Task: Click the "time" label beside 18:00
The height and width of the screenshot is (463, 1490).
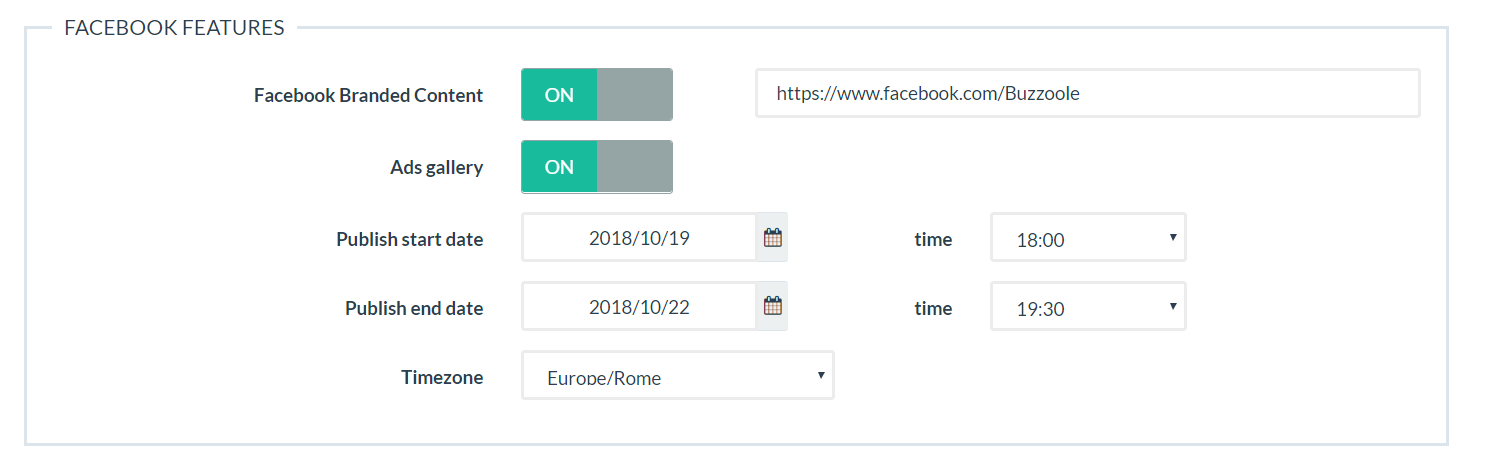Action: click(933, 240)
